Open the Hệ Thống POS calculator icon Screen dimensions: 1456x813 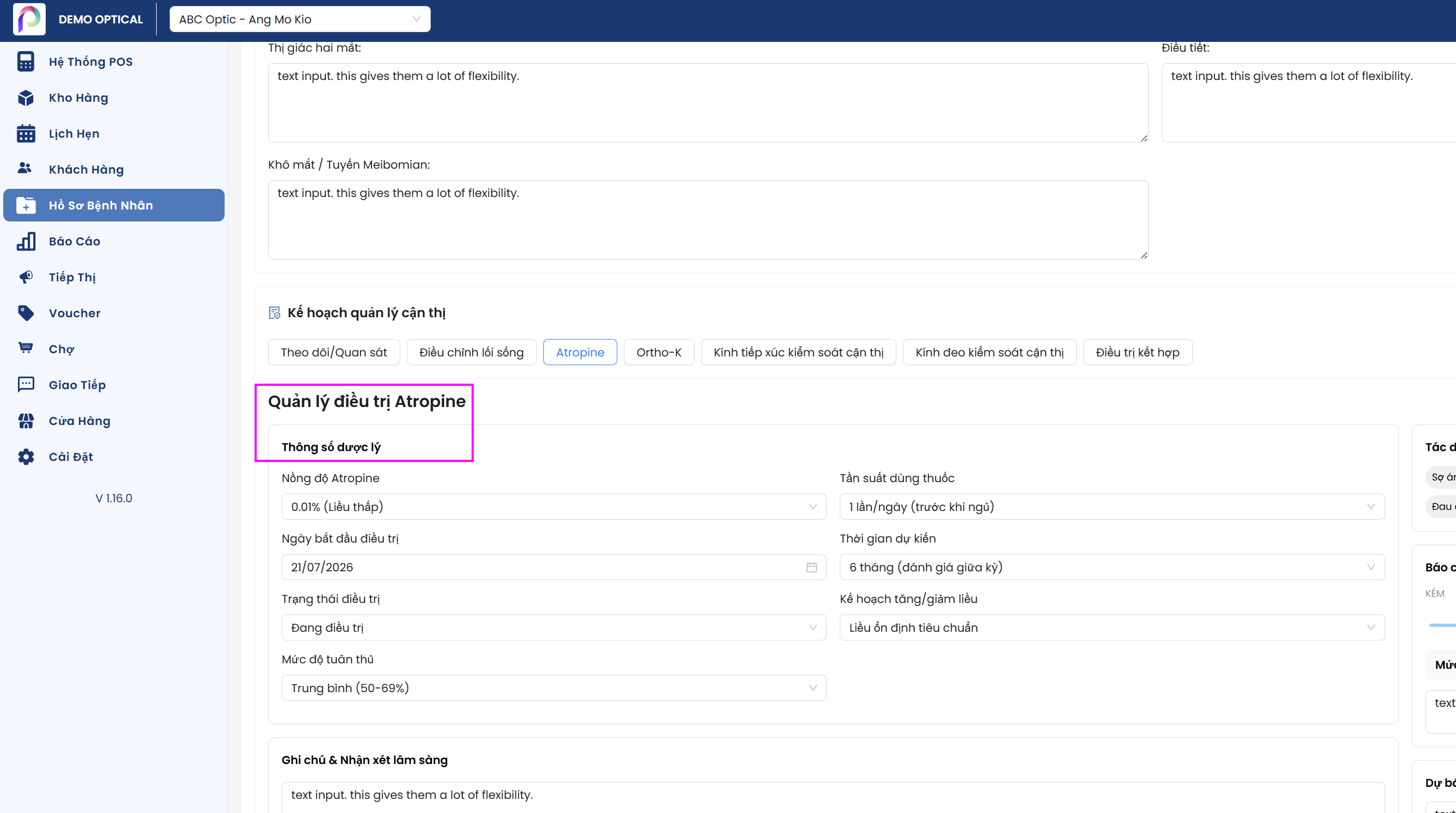coord(26,61)
